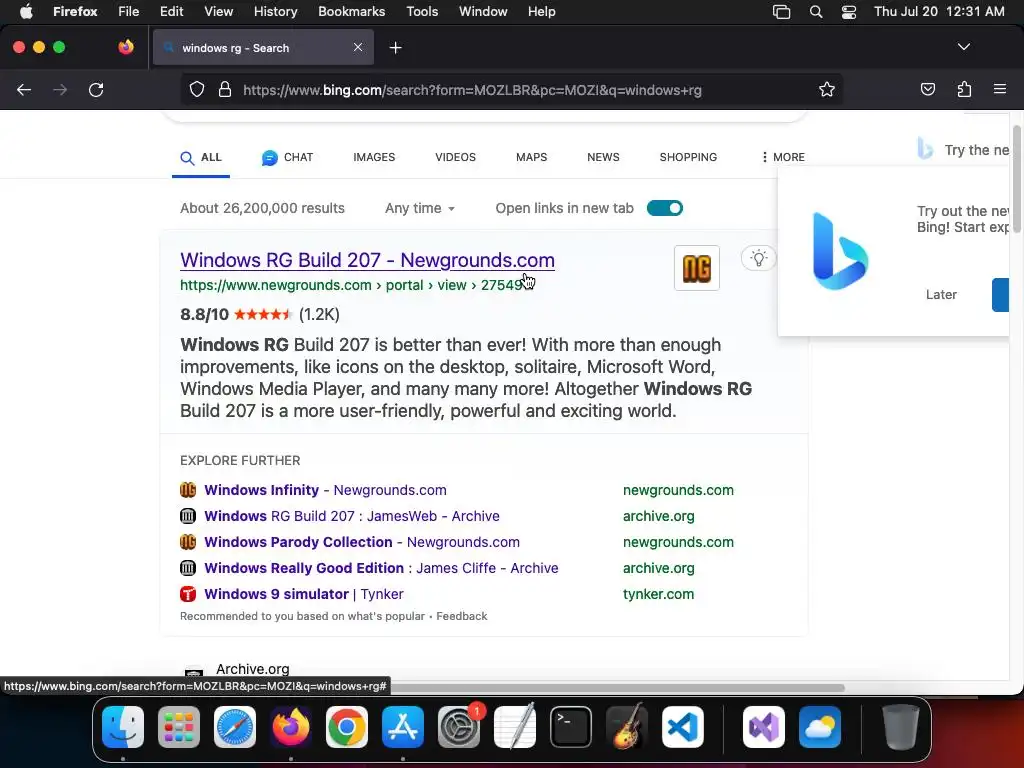Image resolution: width=1024 pixels, height=768 pixels.
Task: Expand the 'Any time' date filter
Action: pos(420,208)
